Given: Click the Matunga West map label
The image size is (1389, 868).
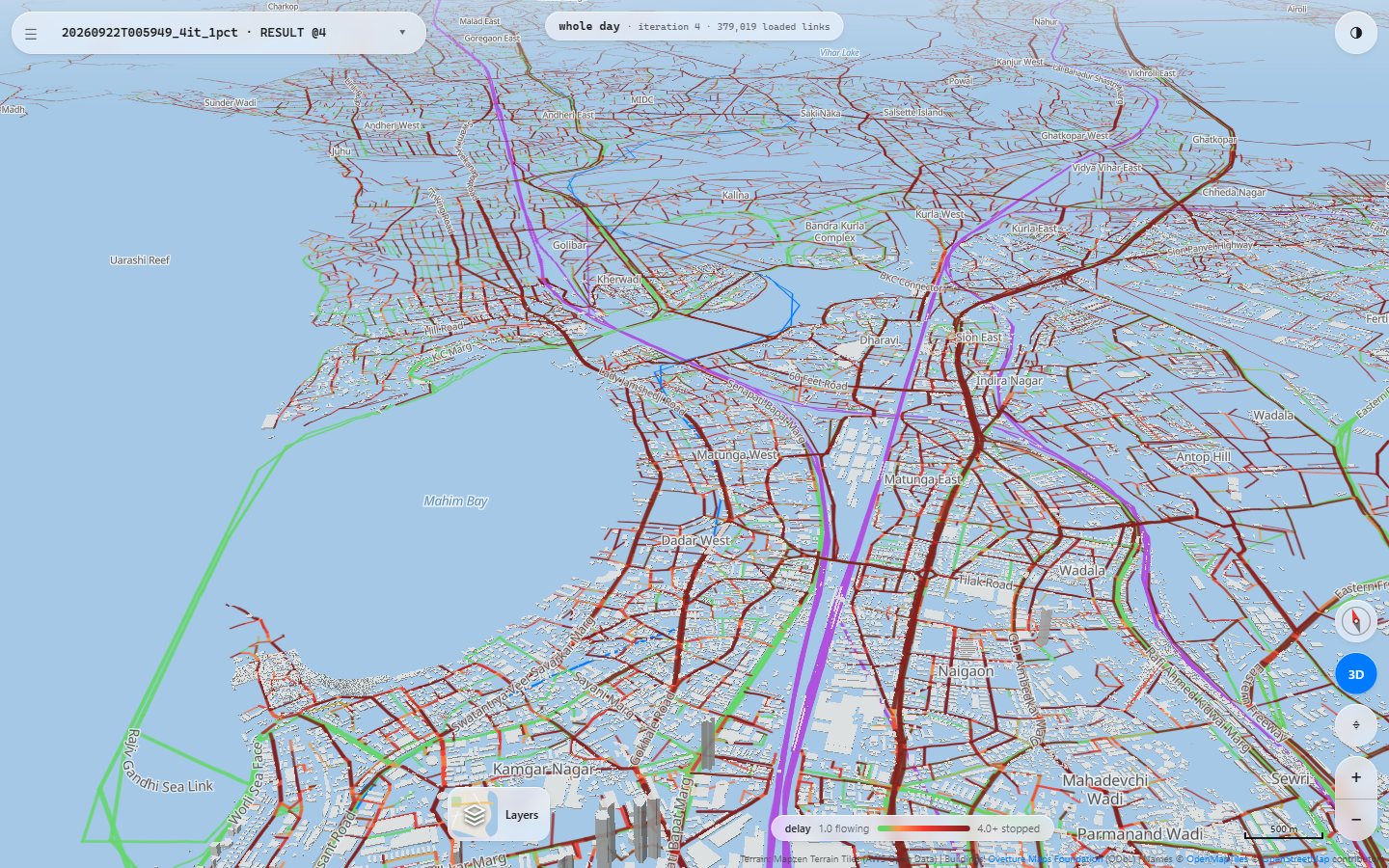Looking at the screenshot, I should (x=736, y=454).
